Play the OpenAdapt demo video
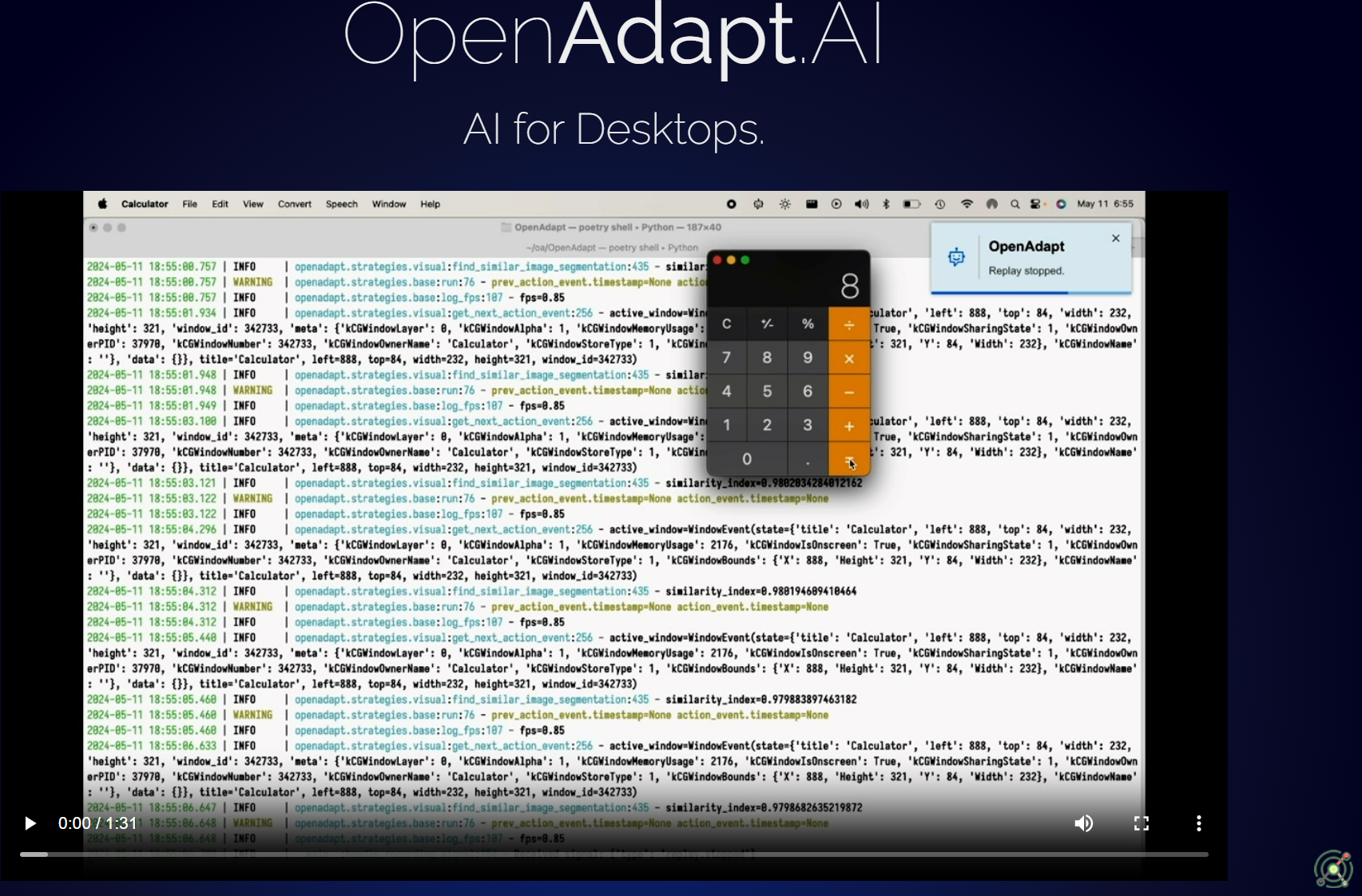This screenshot has width=1362, height=896. coord(30,823)
